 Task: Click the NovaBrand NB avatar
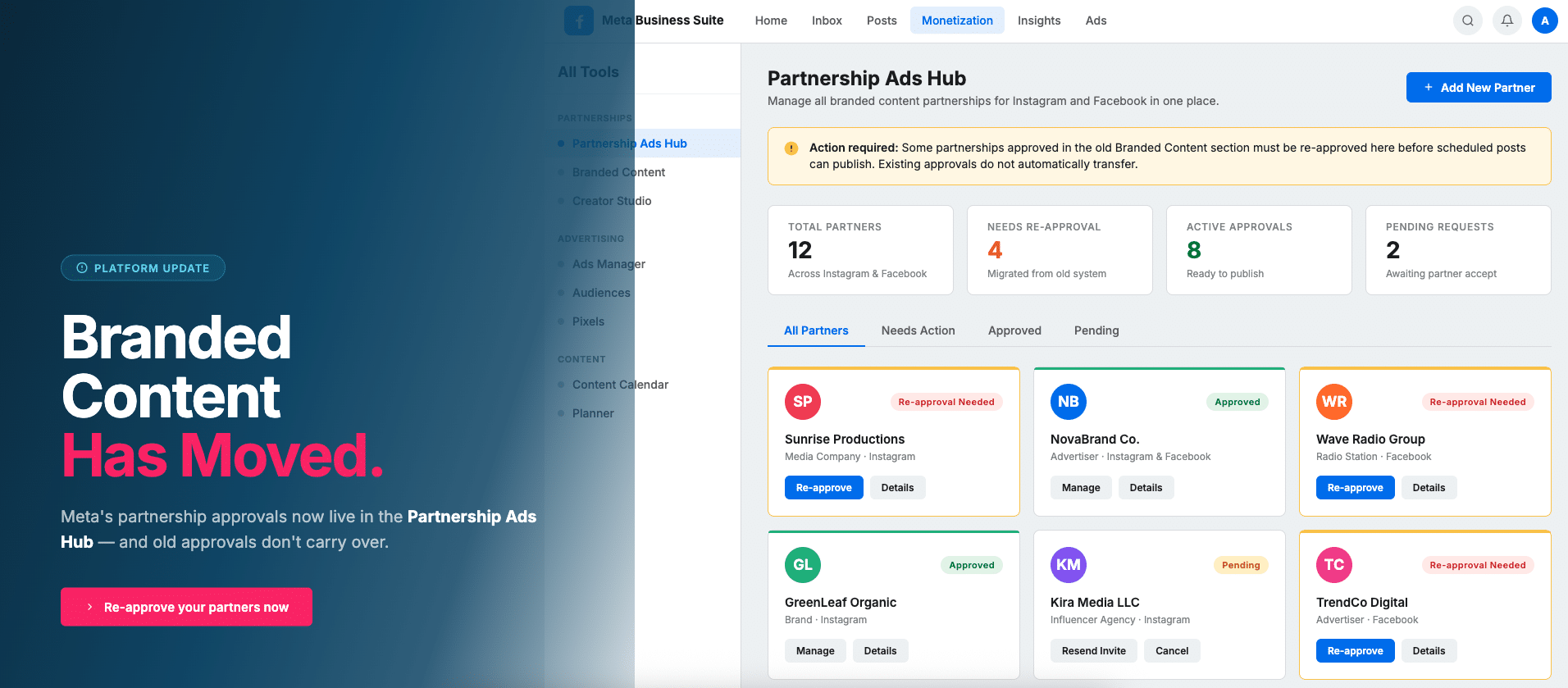coord(1068,402)
